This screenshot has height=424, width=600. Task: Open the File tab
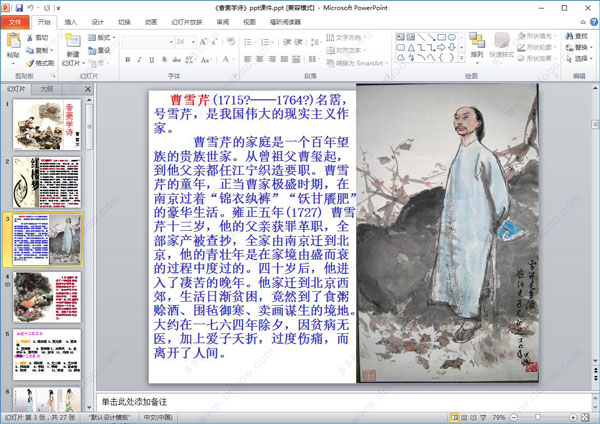(x=15, y=22)
